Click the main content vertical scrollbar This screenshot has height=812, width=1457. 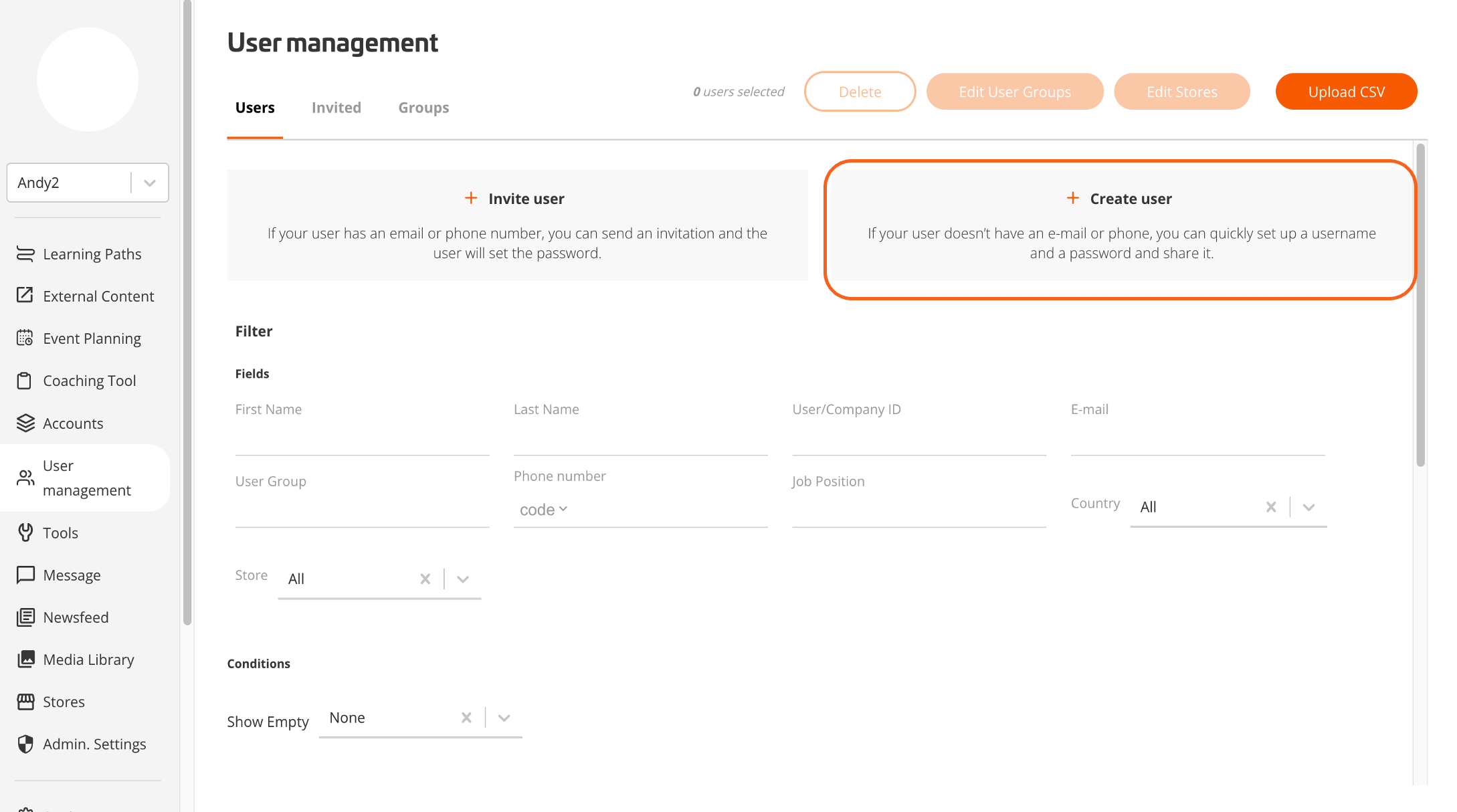tap(1420, 304)
